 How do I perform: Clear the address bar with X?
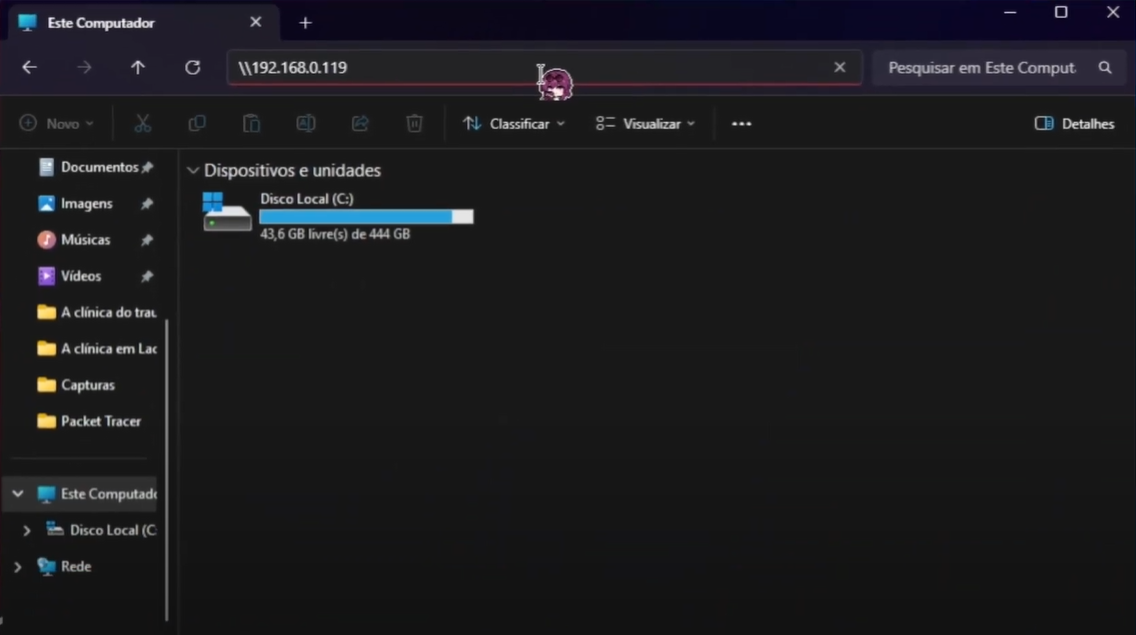tap(840, 67)
